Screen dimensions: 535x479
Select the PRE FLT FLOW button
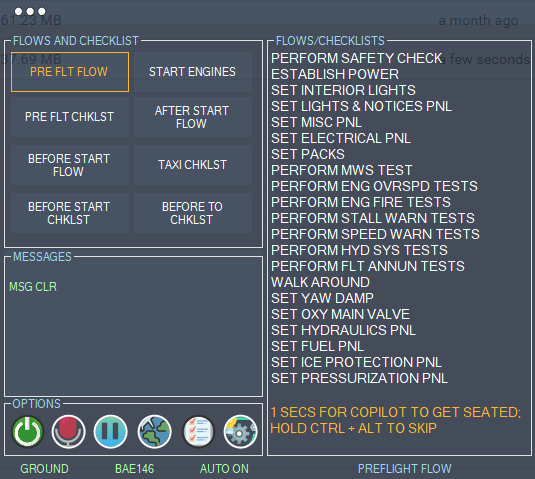click(70, 72)
